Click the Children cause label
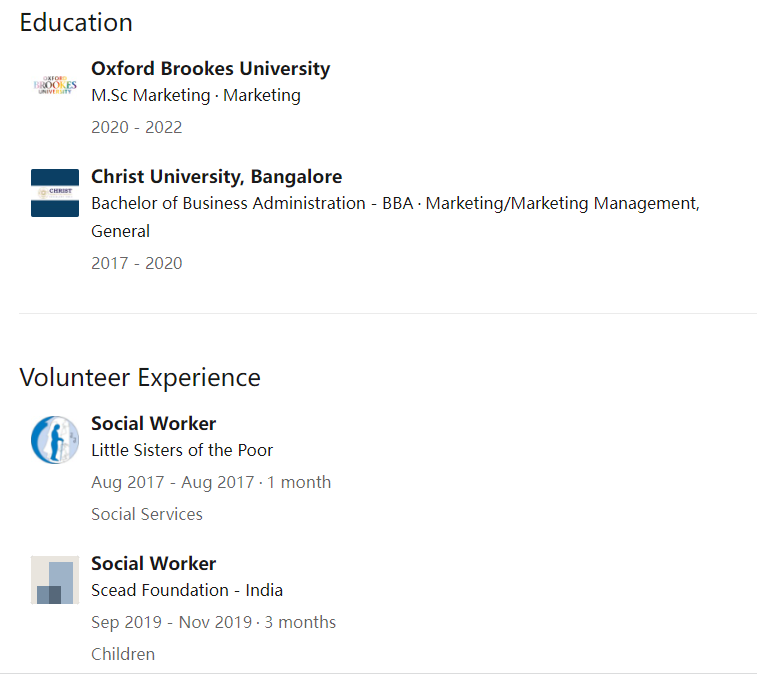 pyautogui.click(x=123, y=654)
